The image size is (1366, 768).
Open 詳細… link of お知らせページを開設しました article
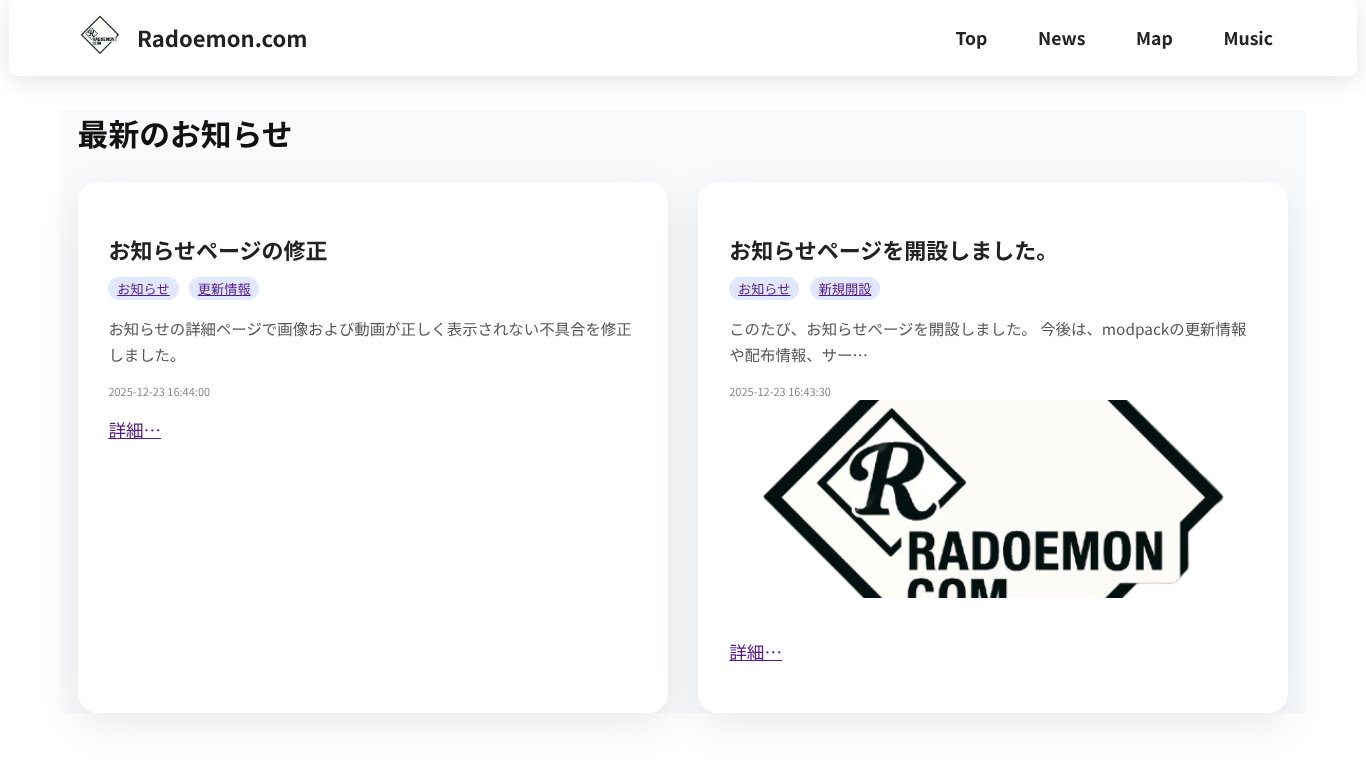click(x=755, y=651)
